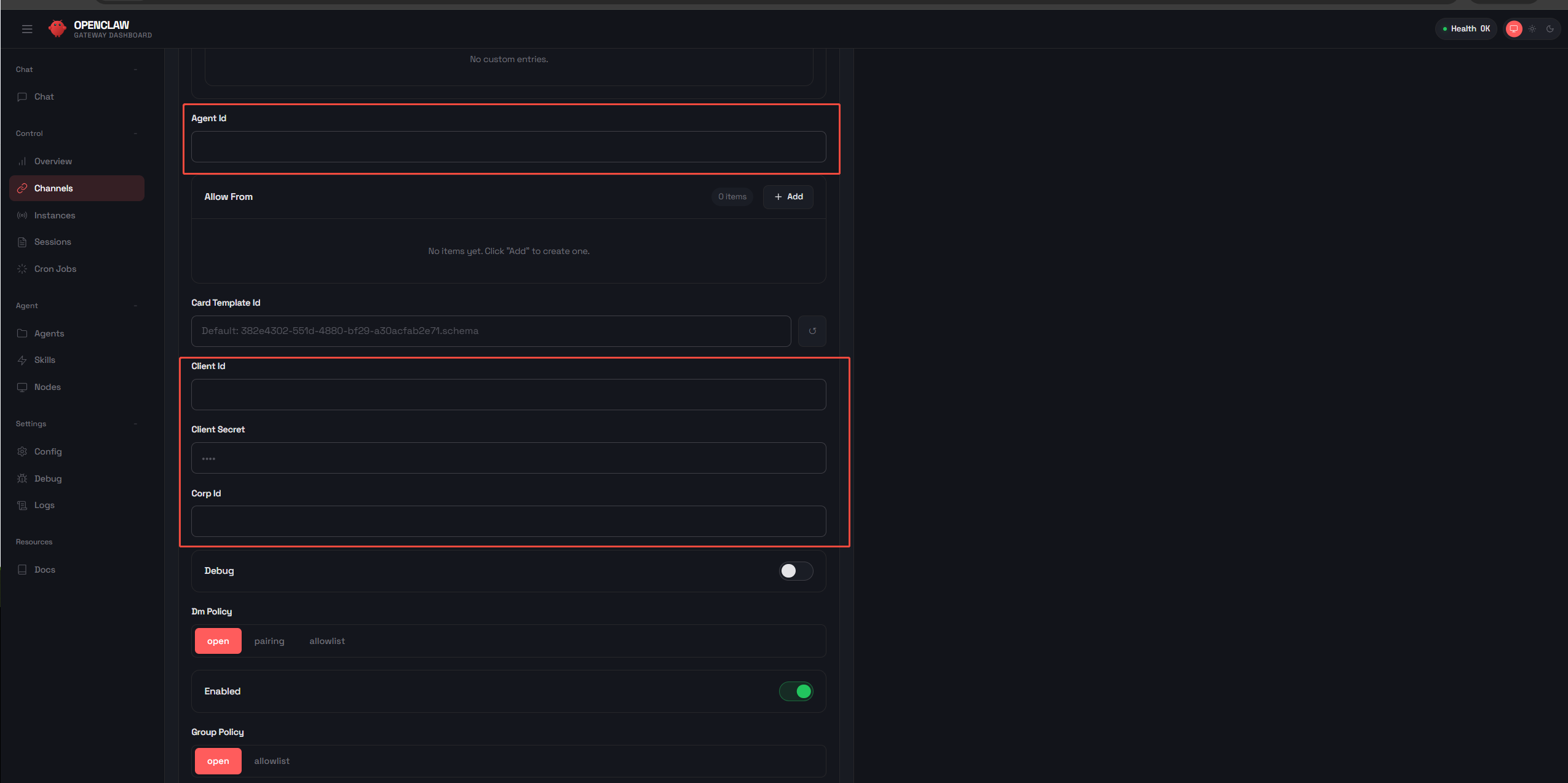The height and width of the screenshot is (783, 1568).
Task: Focus the Client Secret input field
Action: click(508, 458)
